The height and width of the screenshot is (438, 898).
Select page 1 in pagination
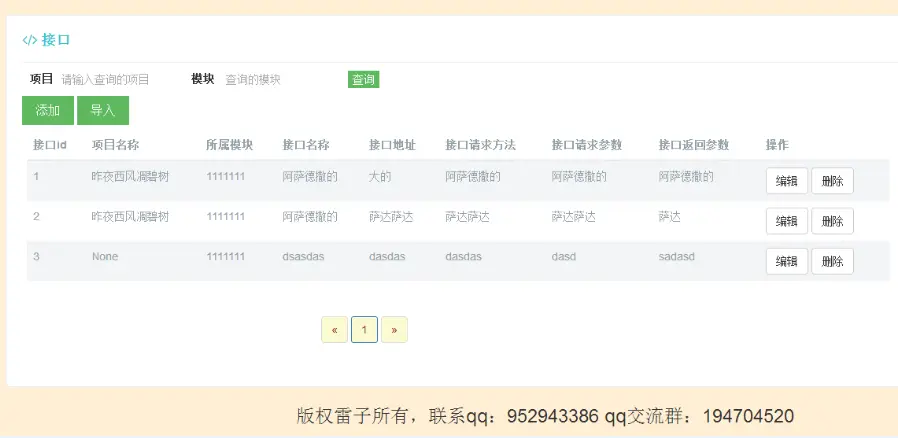[x=364, y=330]
